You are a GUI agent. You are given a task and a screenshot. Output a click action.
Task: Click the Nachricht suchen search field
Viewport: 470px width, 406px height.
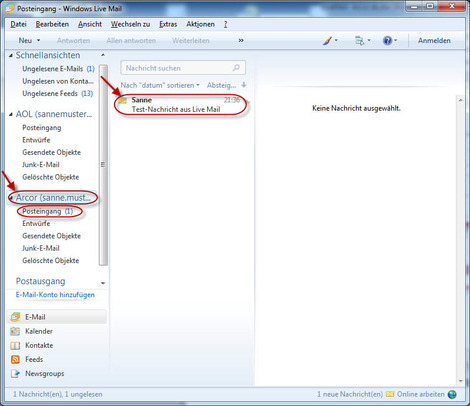click(x=183, y=68)
